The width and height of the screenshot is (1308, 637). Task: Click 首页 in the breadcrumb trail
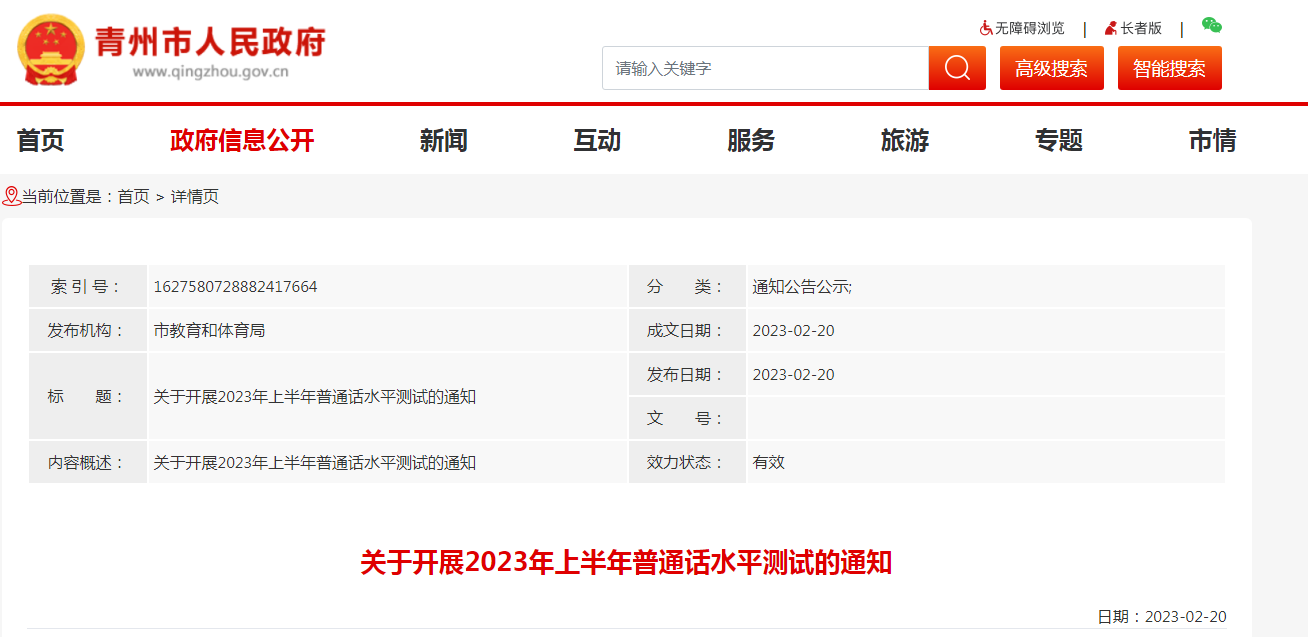133,197
